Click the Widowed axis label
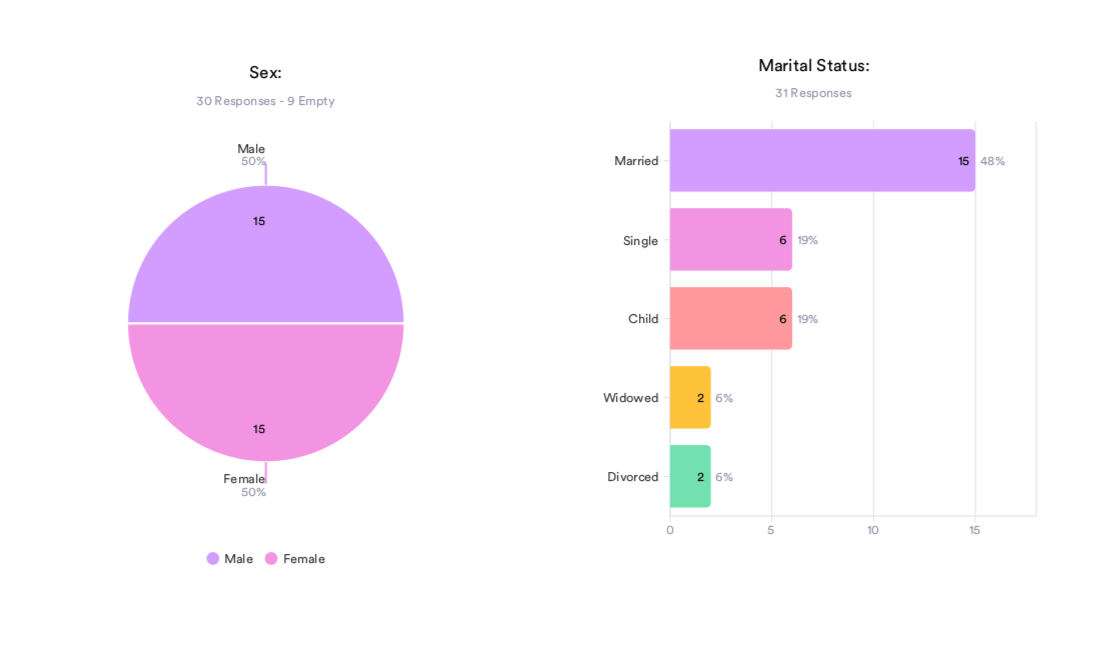The width and height of the screenshot is (1113, 652). click(x=630, y=398)
